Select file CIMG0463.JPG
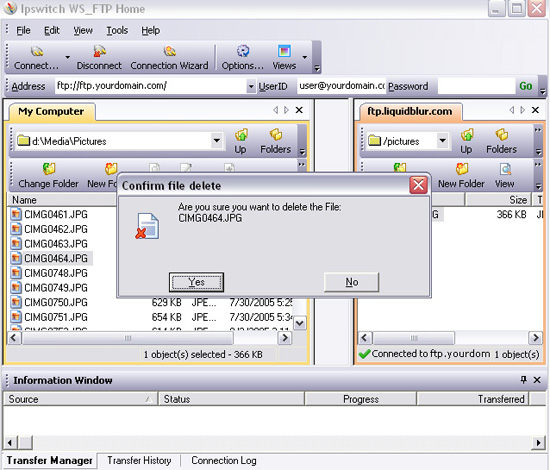Viewport: 550px width, 470px height. pyautogui.click(x=56, y=244)
